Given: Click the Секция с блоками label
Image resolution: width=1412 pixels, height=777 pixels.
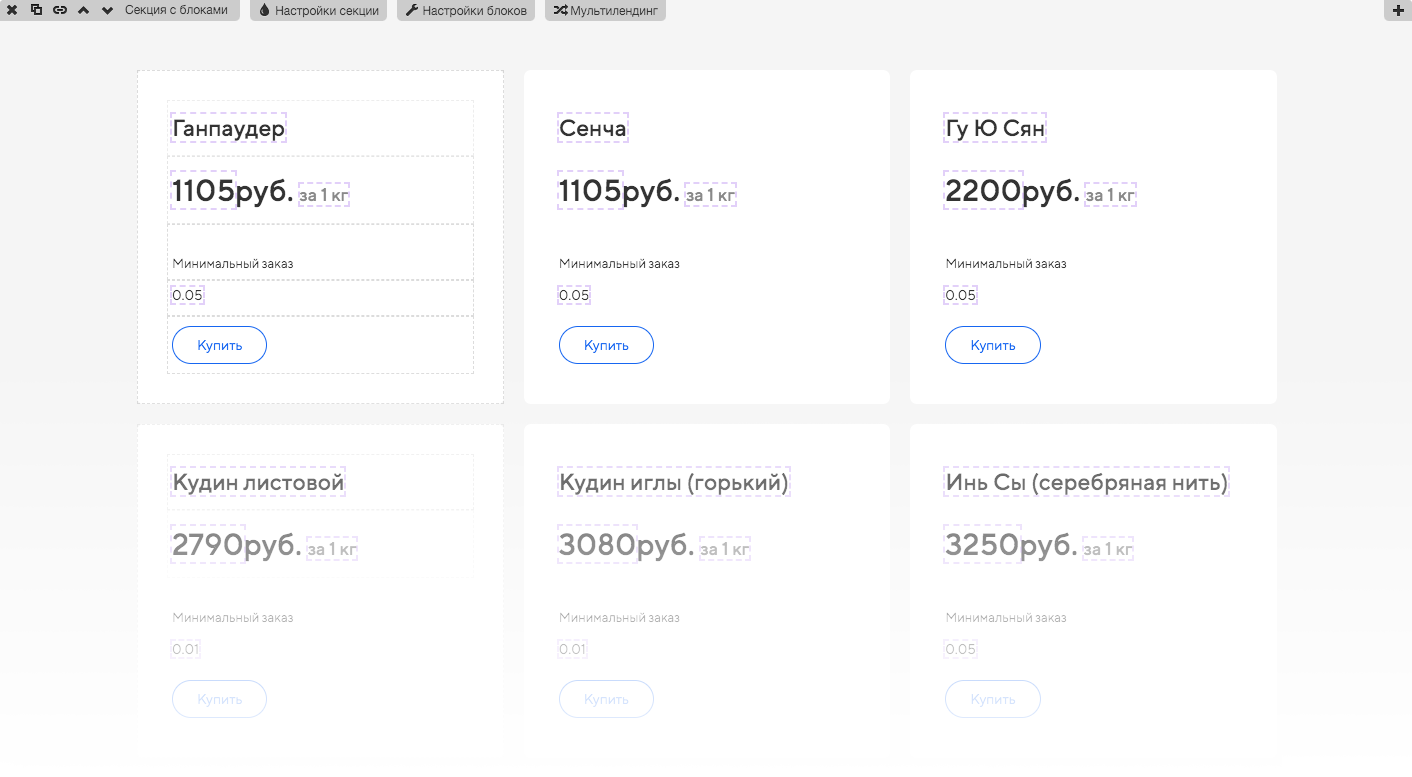Looking at the screenshot, I should tap(177, 10).
